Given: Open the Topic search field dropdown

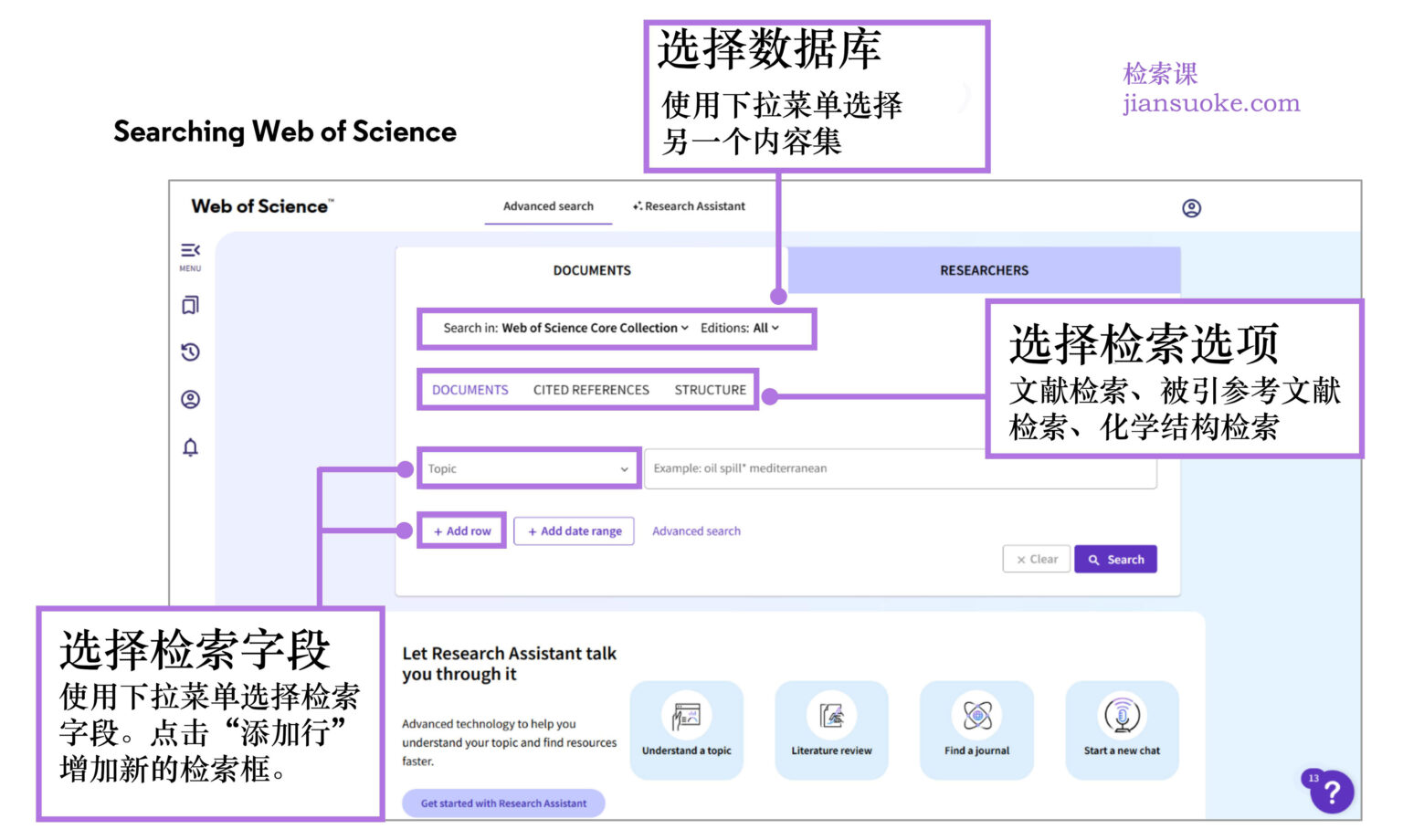Looking at the screenshot, I should click(x=528, y=468).
